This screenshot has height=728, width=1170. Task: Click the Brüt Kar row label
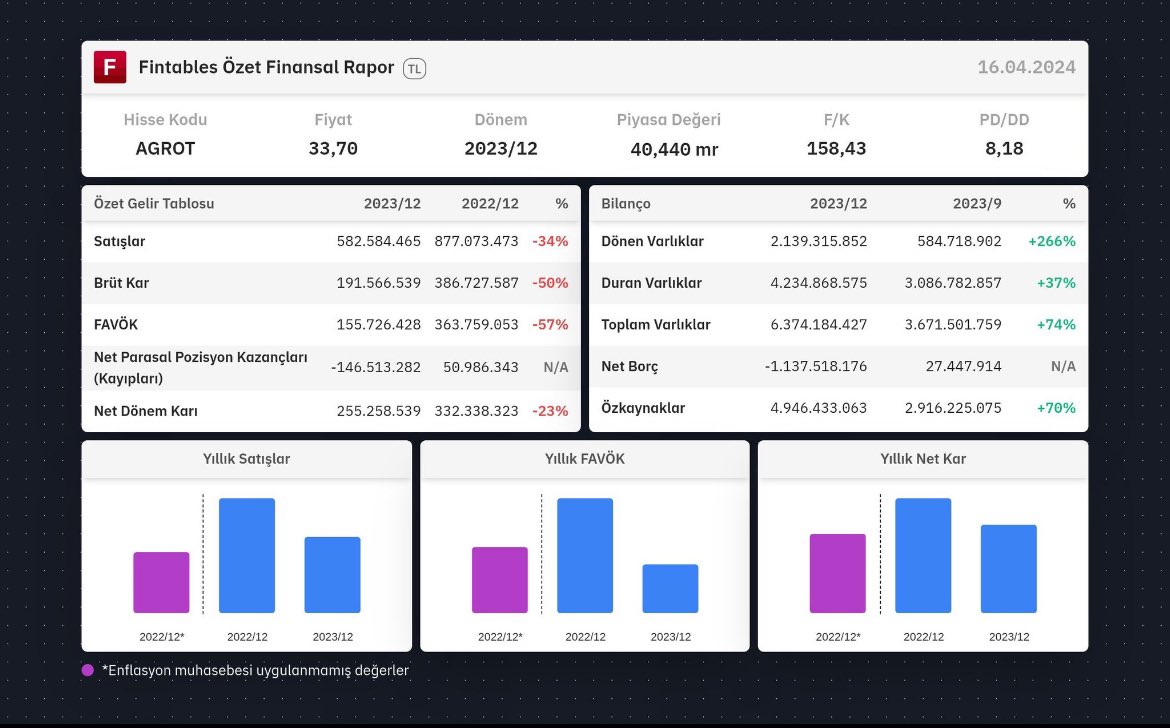[122, 283]
